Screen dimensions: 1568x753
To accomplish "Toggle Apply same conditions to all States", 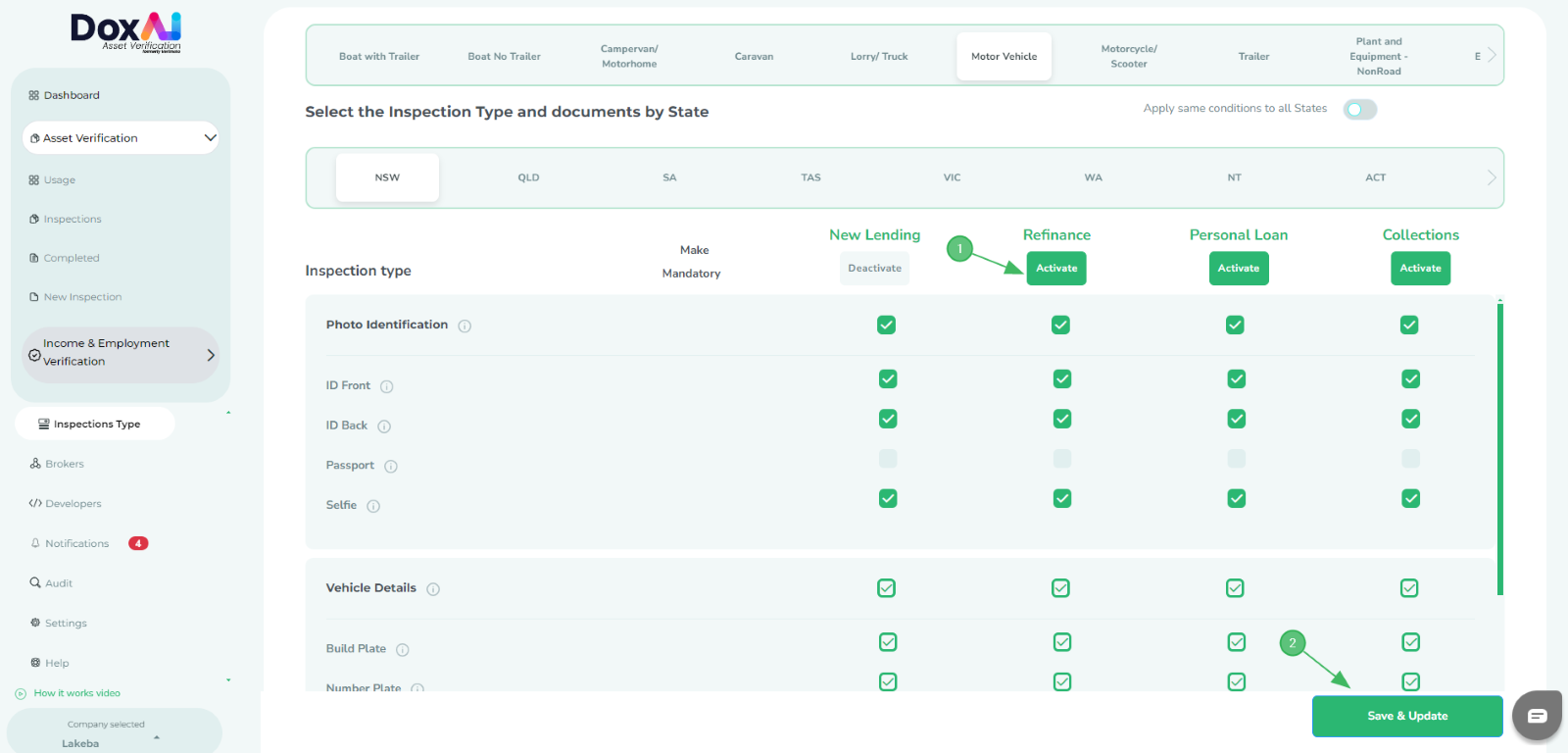I will click(1359, 109).
